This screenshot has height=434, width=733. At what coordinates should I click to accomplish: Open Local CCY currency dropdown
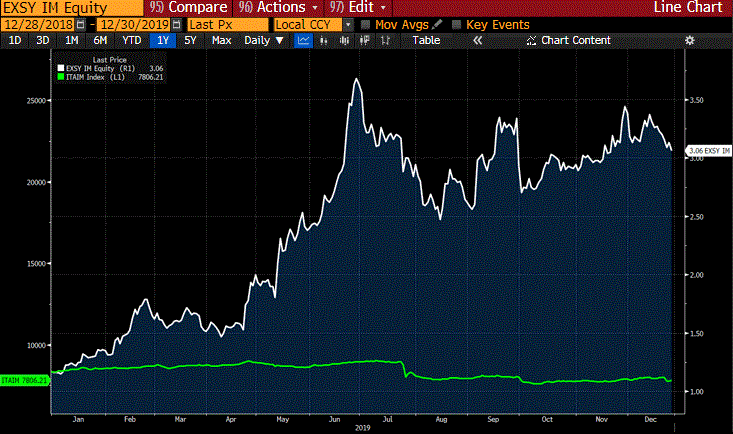point(348,25)
